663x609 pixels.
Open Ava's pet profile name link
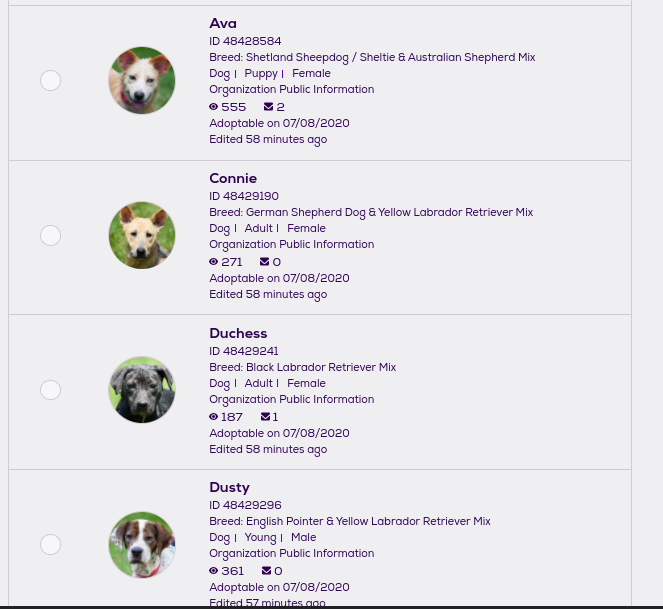pyautogui.click(x=223, y=24)
